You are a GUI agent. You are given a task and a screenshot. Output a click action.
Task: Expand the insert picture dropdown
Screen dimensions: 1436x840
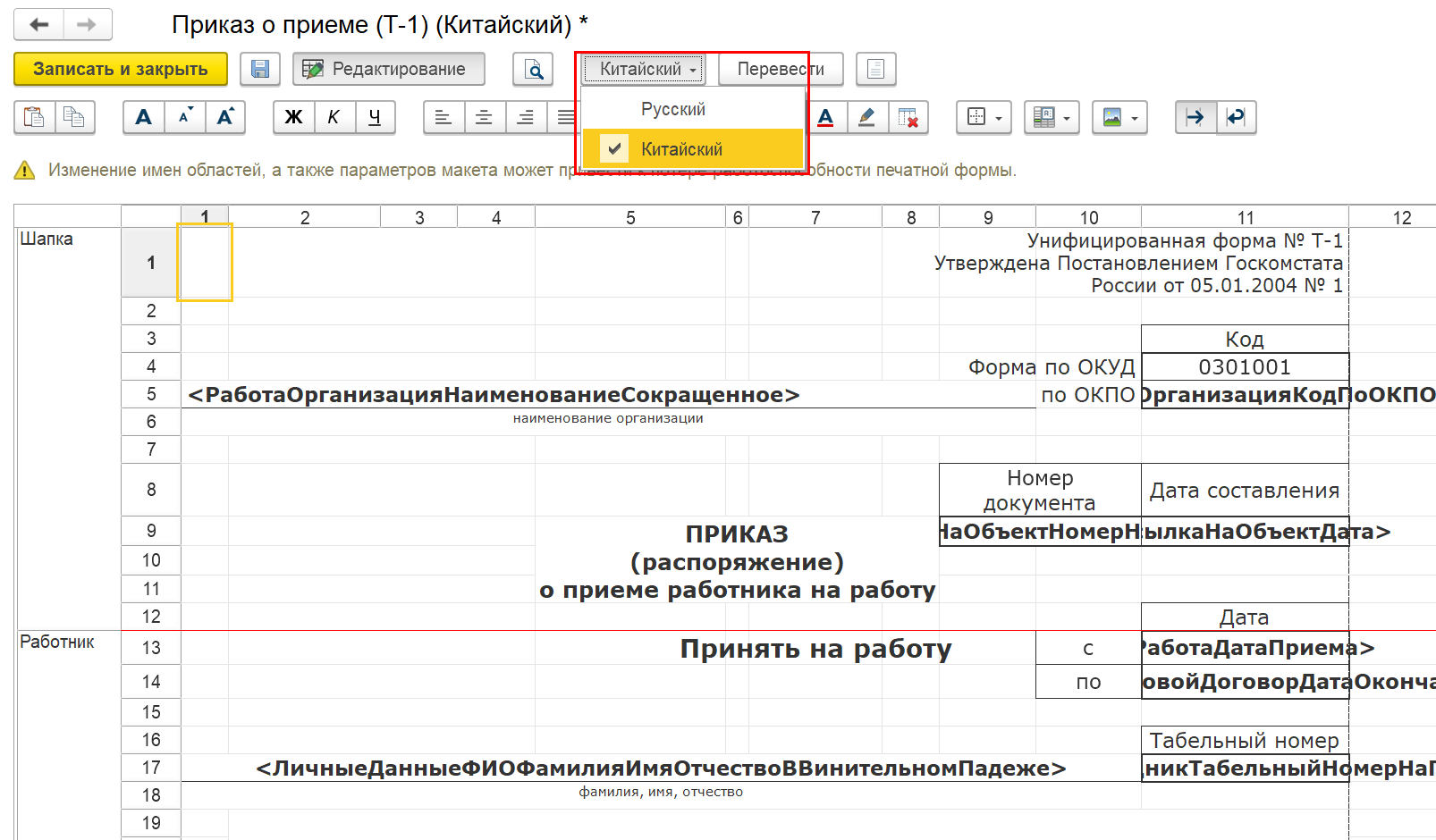tap(1119, 117)
